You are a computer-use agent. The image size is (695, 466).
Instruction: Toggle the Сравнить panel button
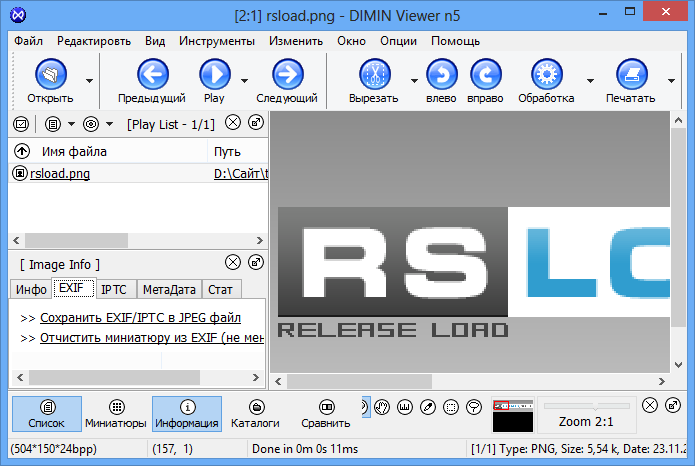tap(326, 414)
